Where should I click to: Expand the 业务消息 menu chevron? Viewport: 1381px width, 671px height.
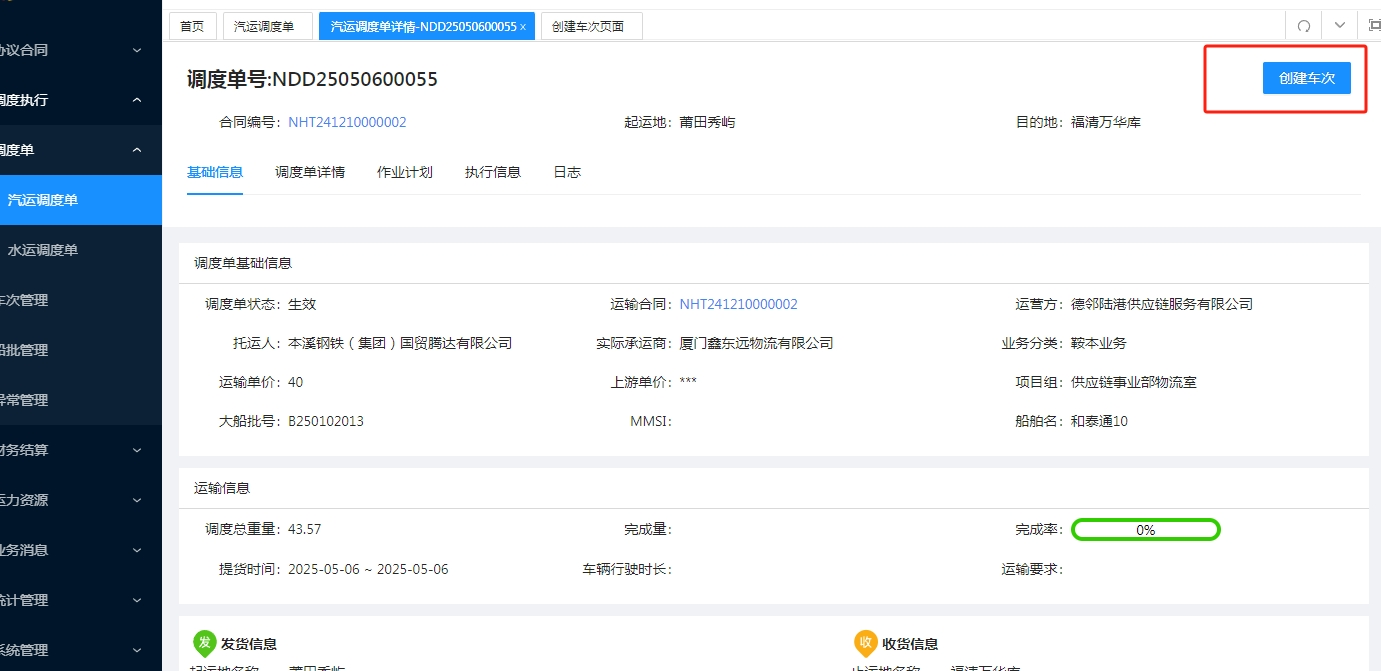(137, 550)
